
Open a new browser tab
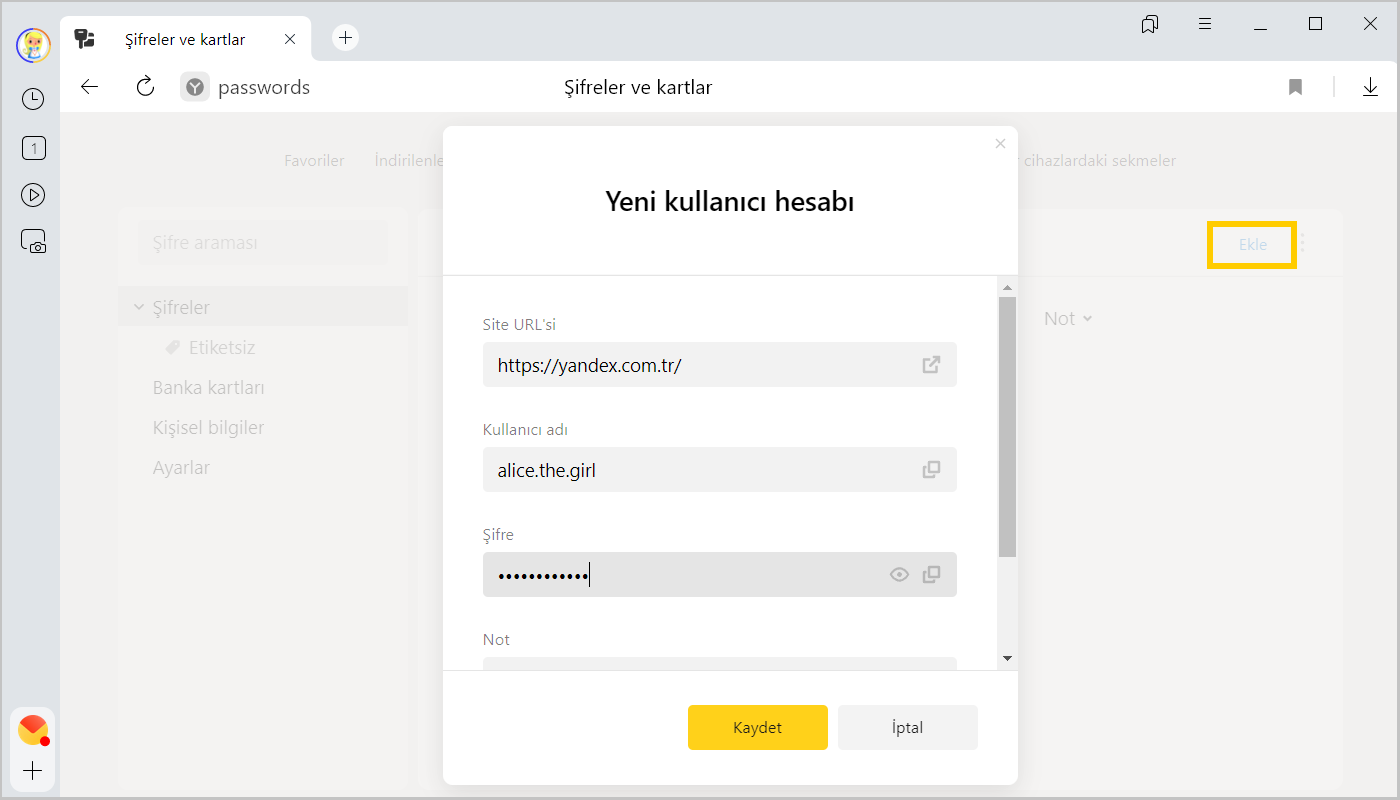pos(345,38)
